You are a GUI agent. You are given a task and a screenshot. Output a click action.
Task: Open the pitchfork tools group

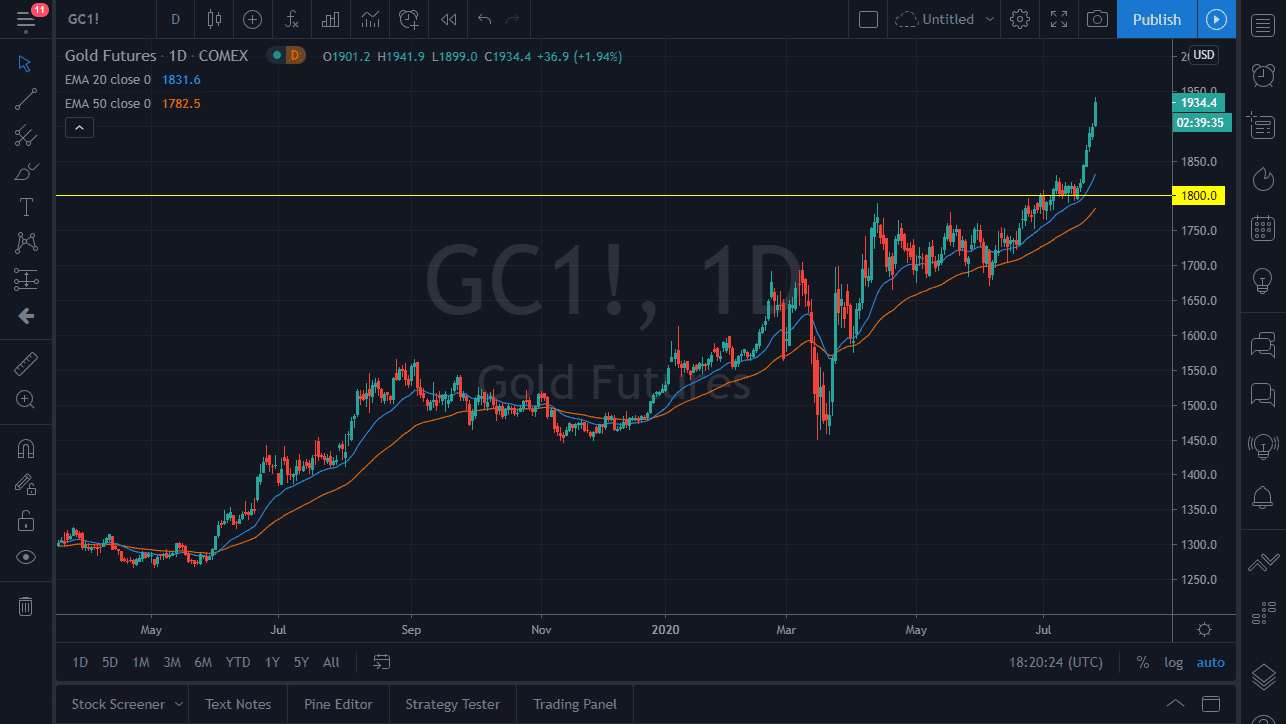[x=26, y=136]
